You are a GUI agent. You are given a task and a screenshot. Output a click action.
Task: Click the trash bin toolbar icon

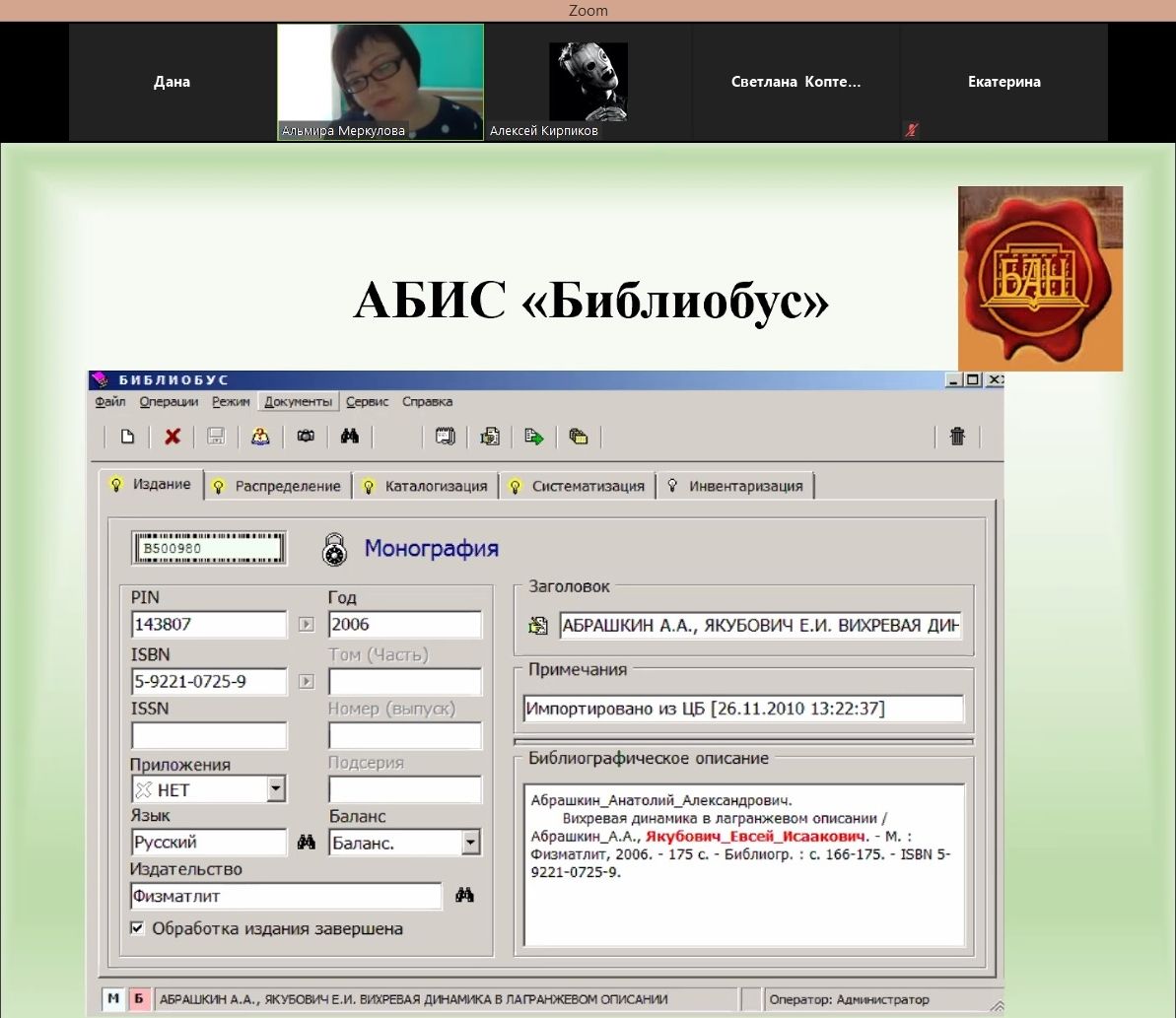coord(957,436)
